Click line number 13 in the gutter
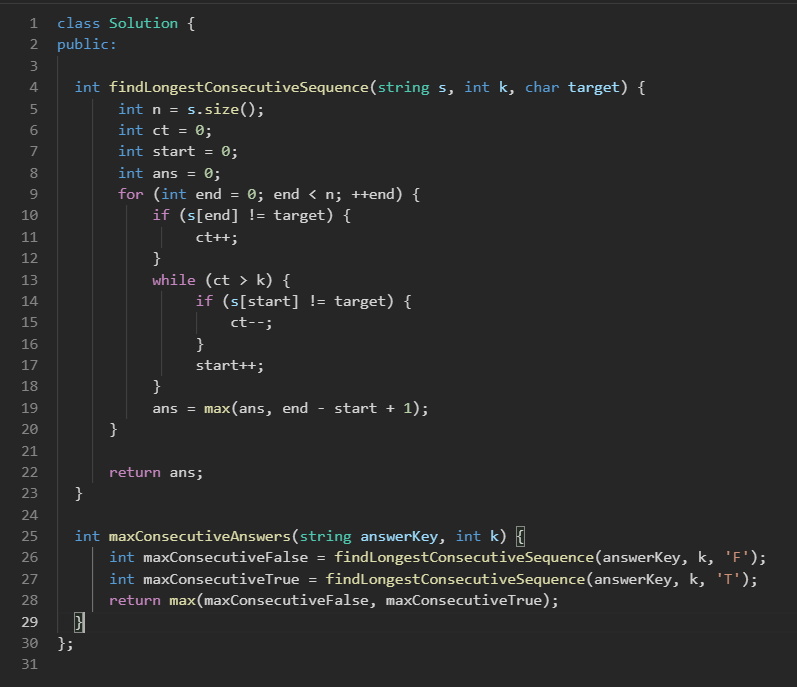797x687 pixels. tap(29, 280)
